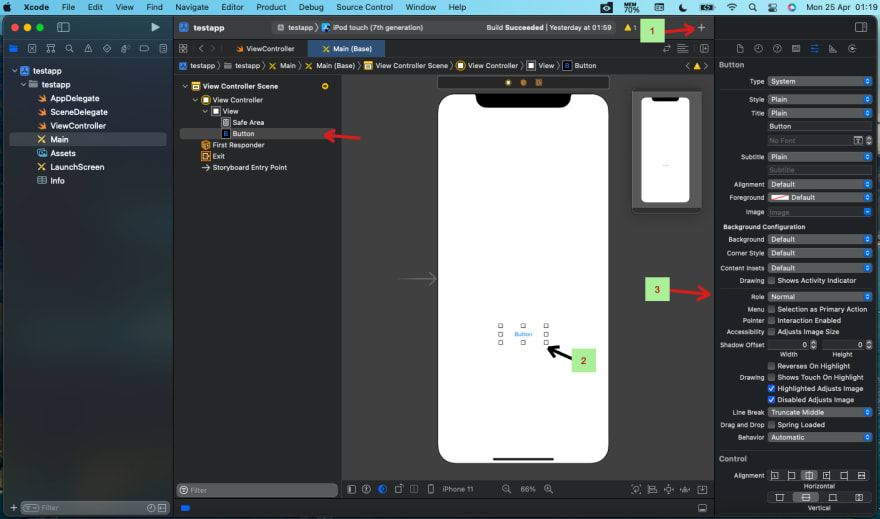The width and height of the screenshot is (880, 519).
Task: Show the Quick Help inspector
Action: pos(777,49)
